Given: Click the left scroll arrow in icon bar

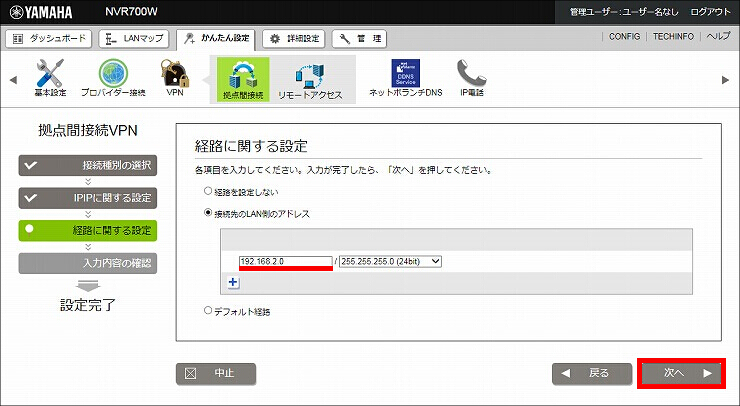Looking at the screenshot, I should [x=13, y=80].
